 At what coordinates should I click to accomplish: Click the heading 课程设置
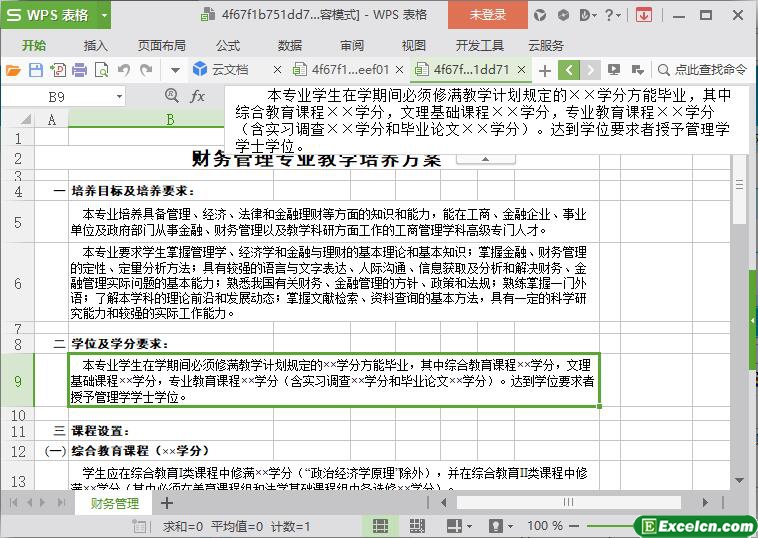click(x=101, y=431)
